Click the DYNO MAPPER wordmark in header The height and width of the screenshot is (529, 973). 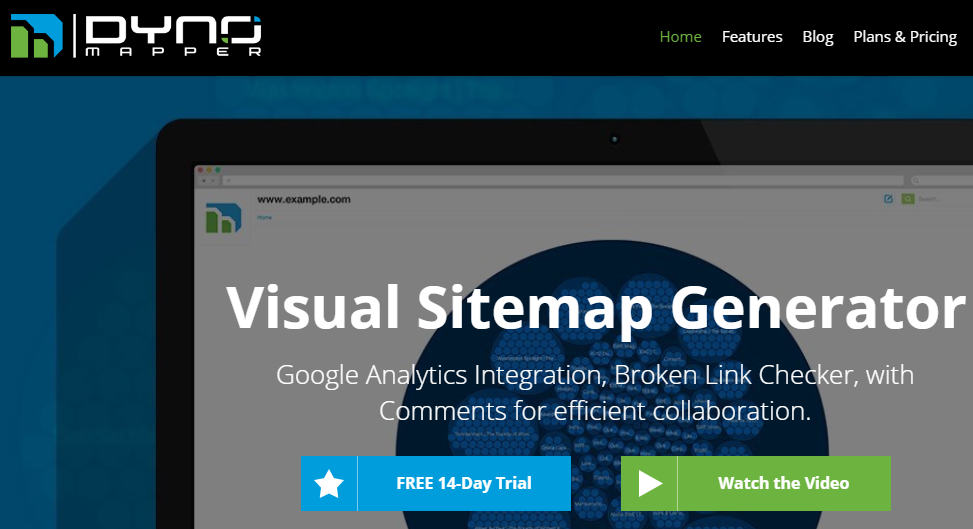(173, 36)
